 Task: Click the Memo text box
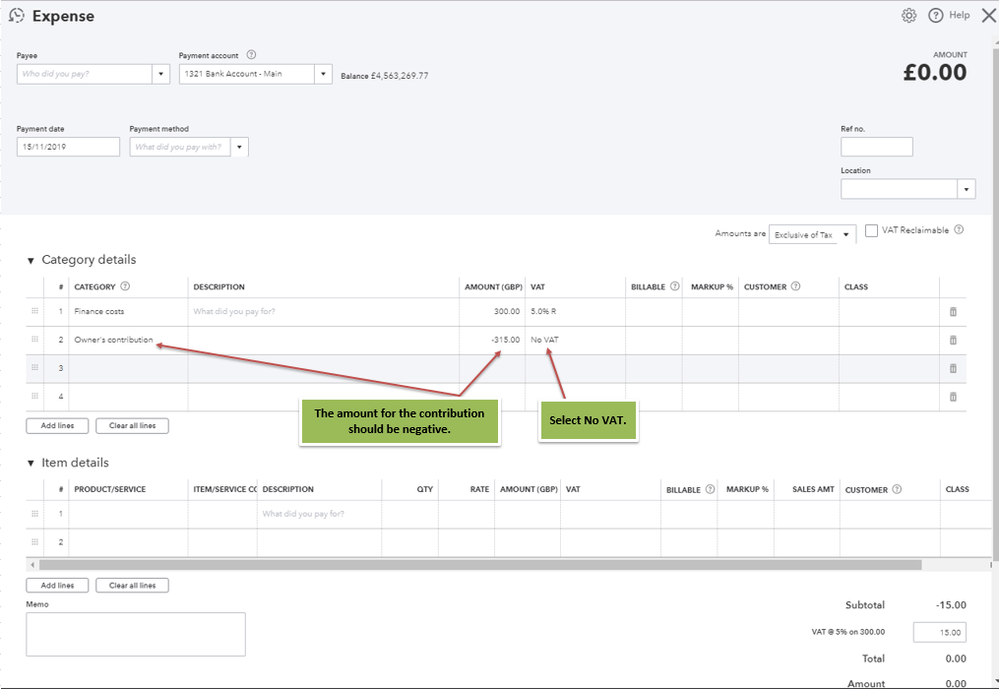click(135, 634)
